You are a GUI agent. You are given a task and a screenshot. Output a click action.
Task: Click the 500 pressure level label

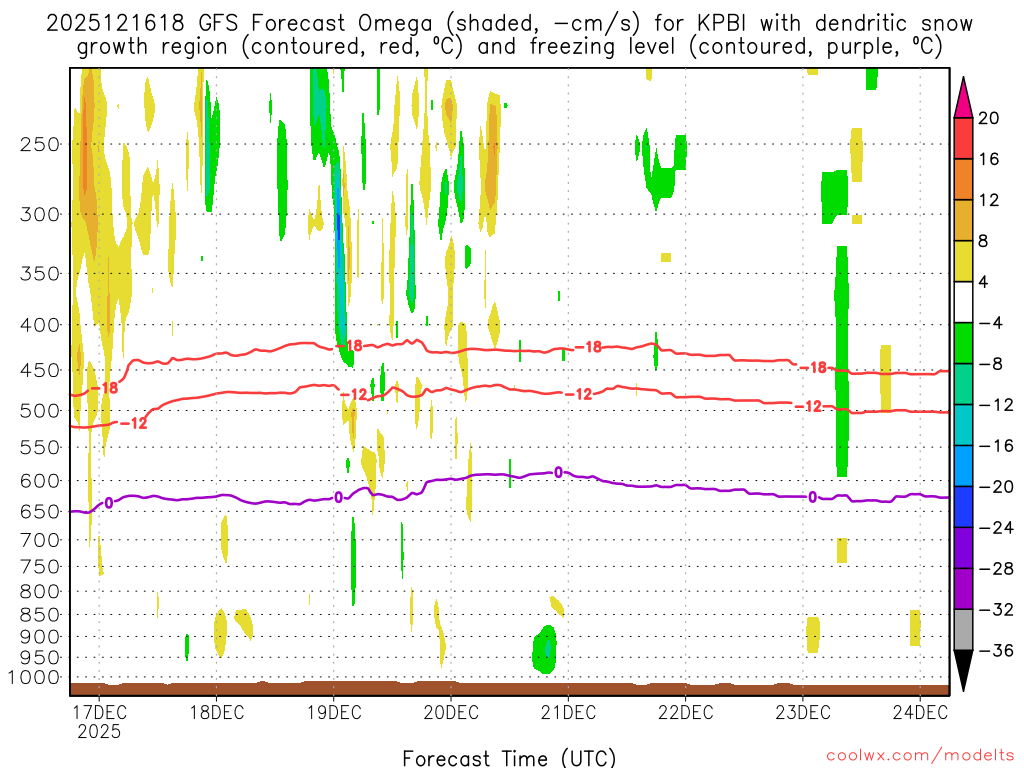(x=40, y=411)
